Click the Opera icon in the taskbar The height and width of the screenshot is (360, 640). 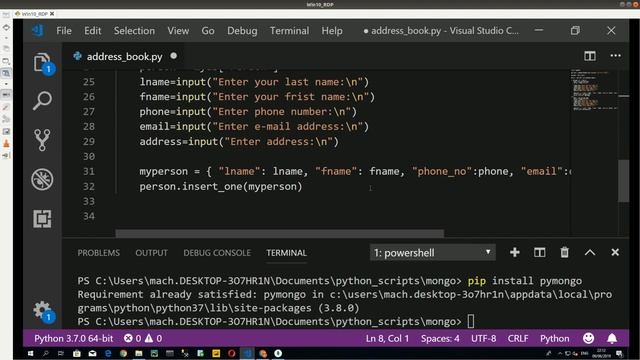tap(231, 353)
